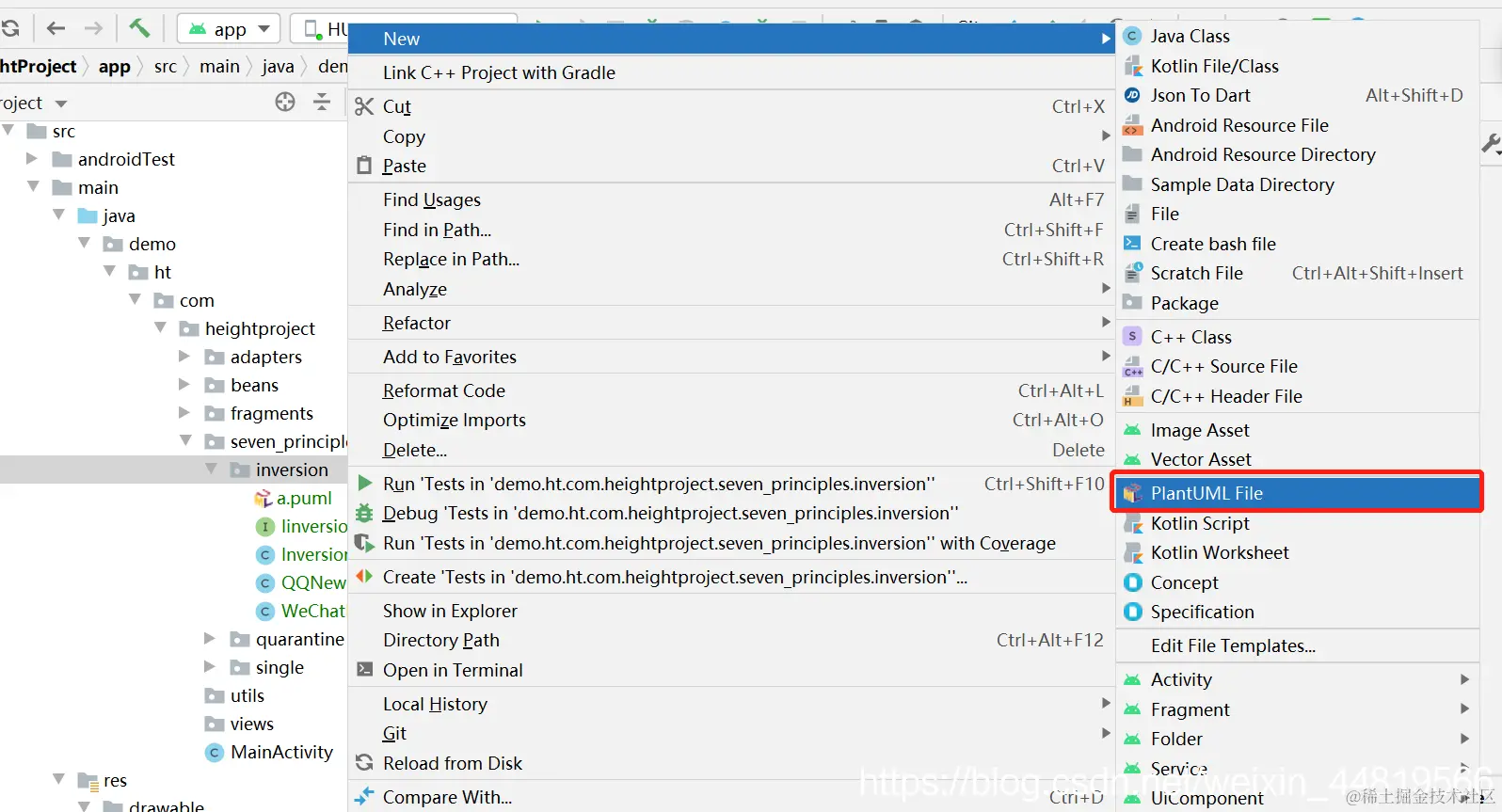Click the C/C++ Header File icon
The width and height of the screenshot is (1502, 812).
1133,396
